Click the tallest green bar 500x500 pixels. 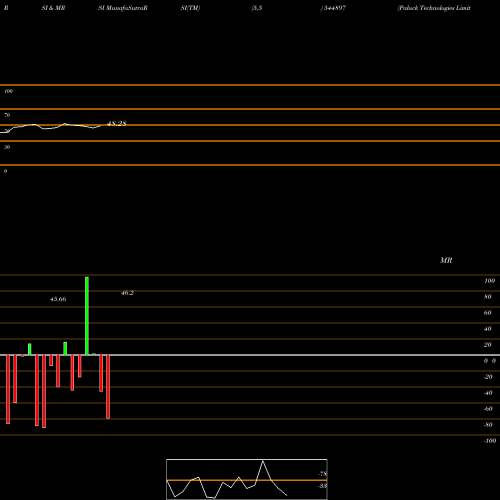87,316
